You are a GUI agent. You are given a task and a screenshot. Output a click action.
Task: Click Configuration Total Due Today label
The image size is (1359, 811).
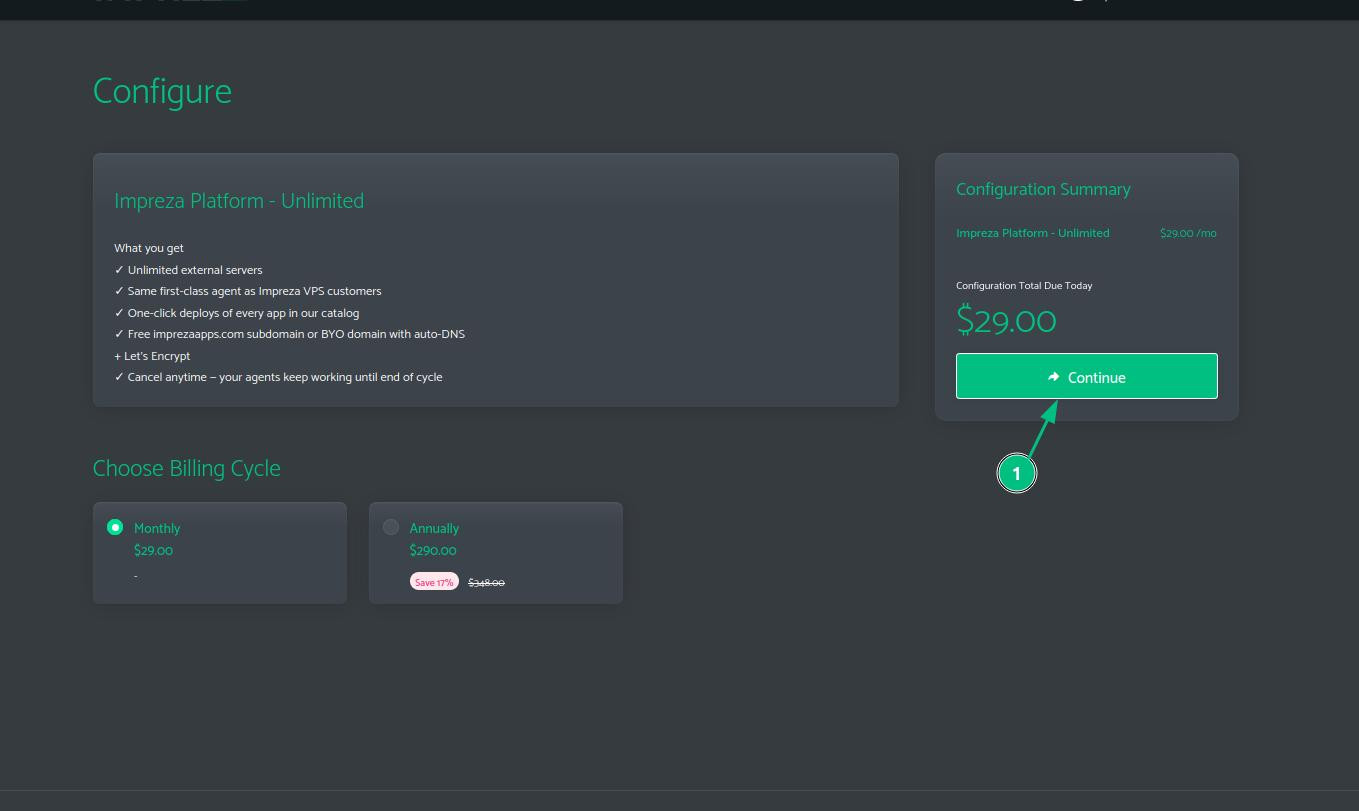1024,286
